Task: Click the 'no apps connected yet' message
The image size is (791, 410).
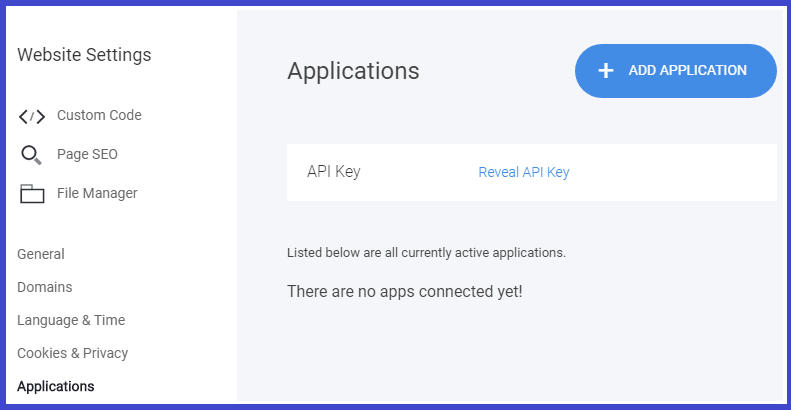Action: click(x=405, y=291)
